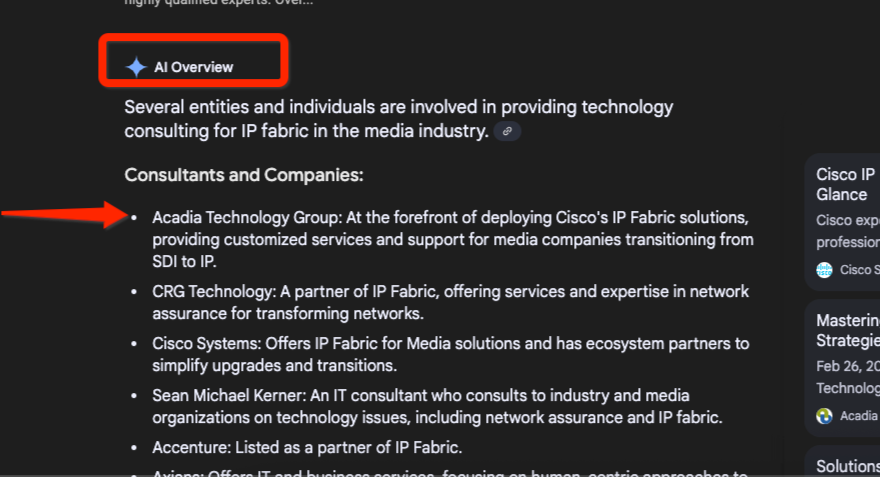Click the Accenture list entry
Viewport: 880px width, 477px height.
(306, 447)
